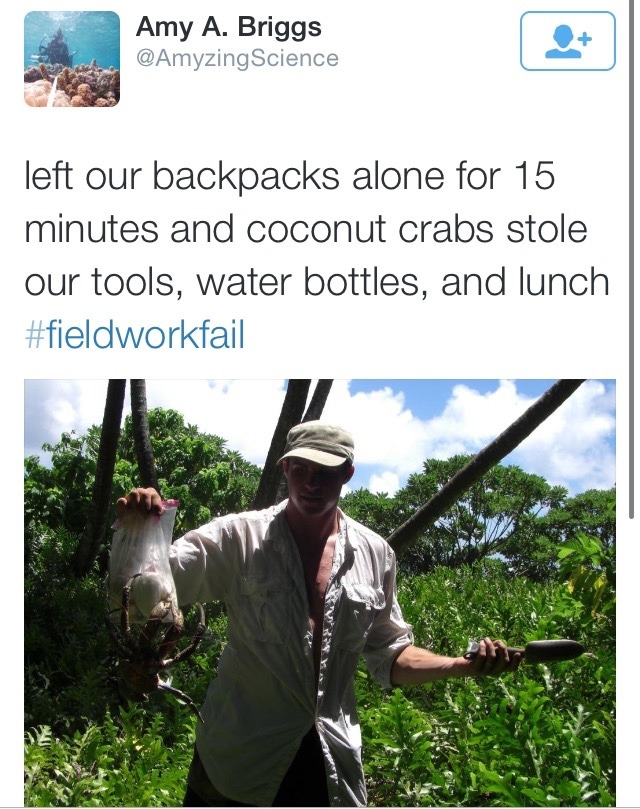Click the follow user icon button

point(567,41)
